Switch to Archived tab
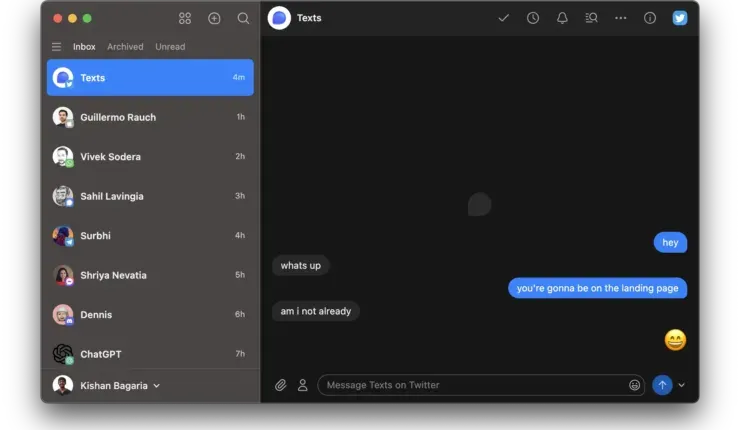The height and width of the screenshot is (430, 740). tap(125, 47)
